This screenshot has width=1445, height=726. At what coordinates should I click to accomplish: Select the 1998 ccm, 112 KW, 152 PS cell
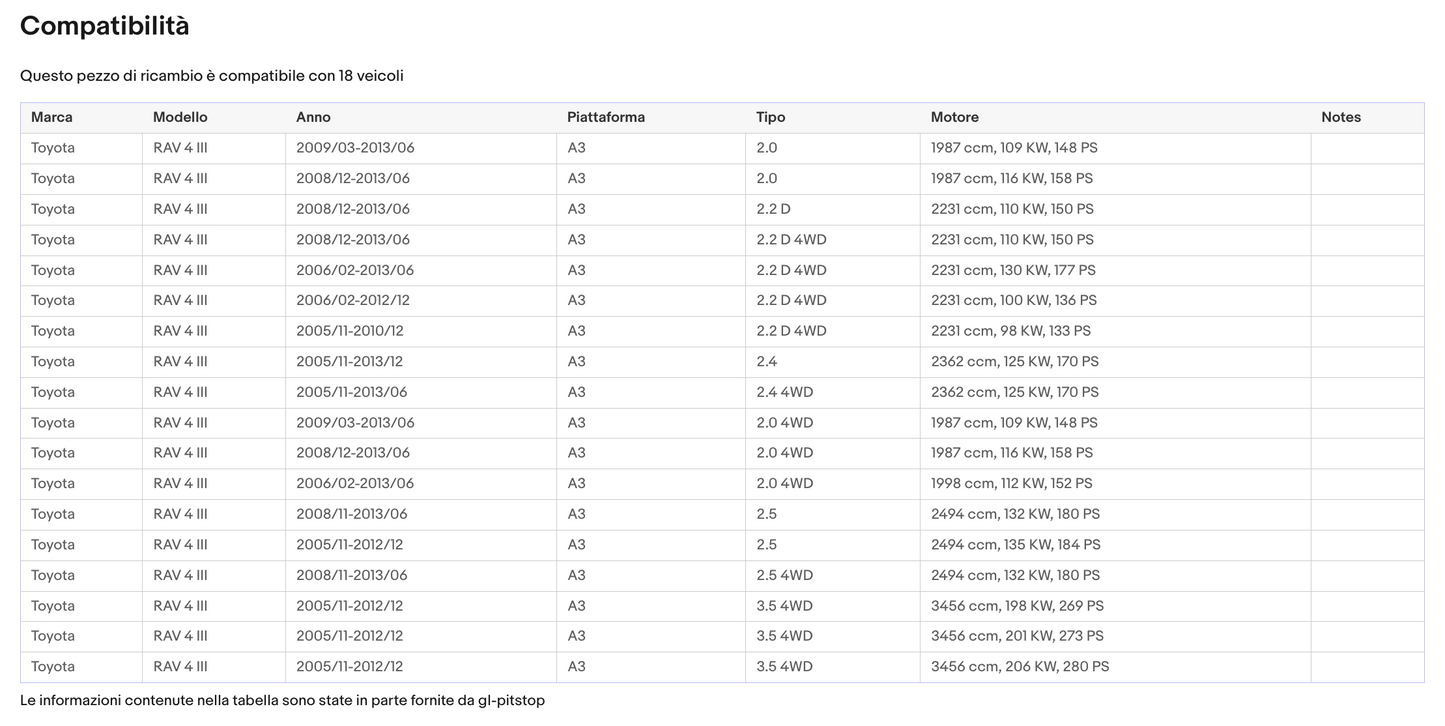[x=1011, y=483]
